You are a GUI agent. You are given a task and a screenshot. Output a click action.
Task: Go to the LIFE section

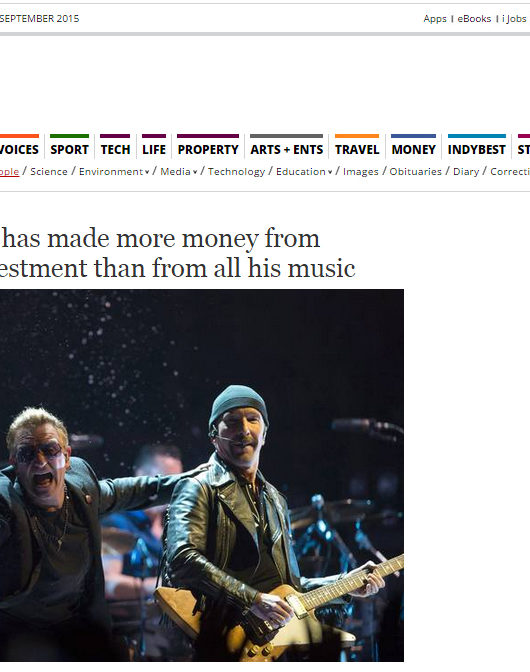tap(154, 150)
